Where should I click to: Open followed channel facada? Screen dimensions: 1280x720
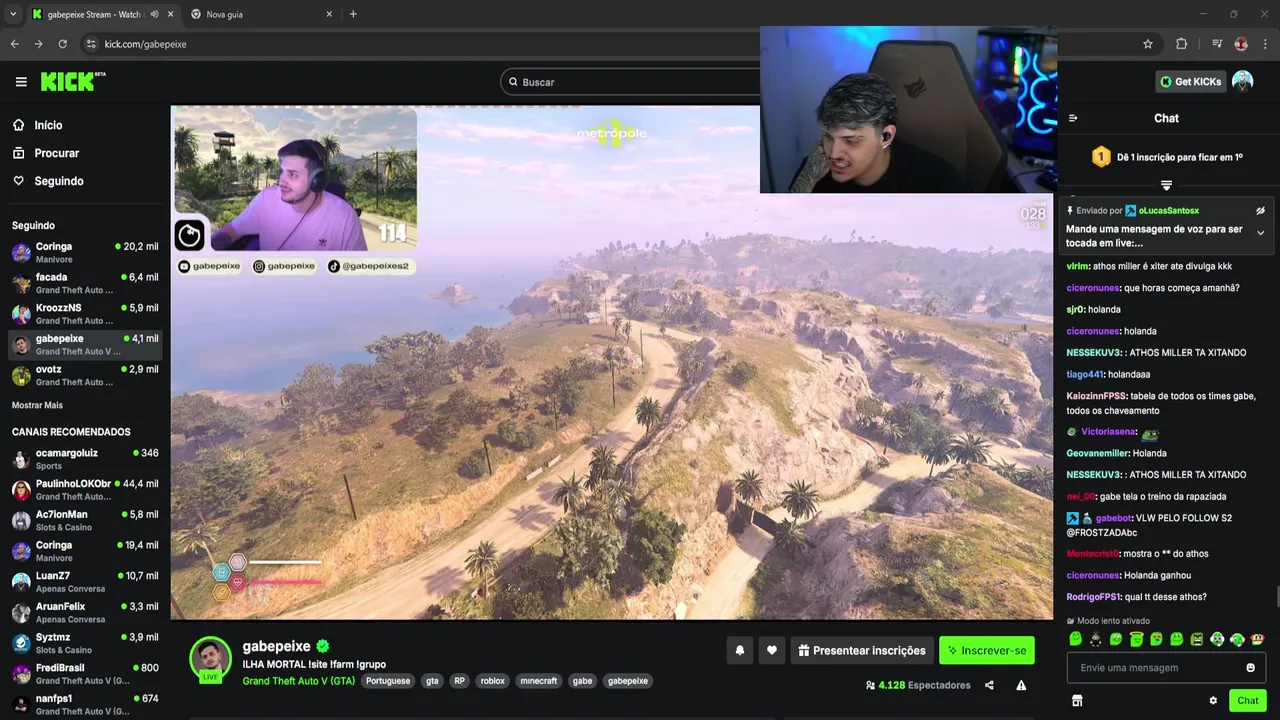(x=84, y=283)
